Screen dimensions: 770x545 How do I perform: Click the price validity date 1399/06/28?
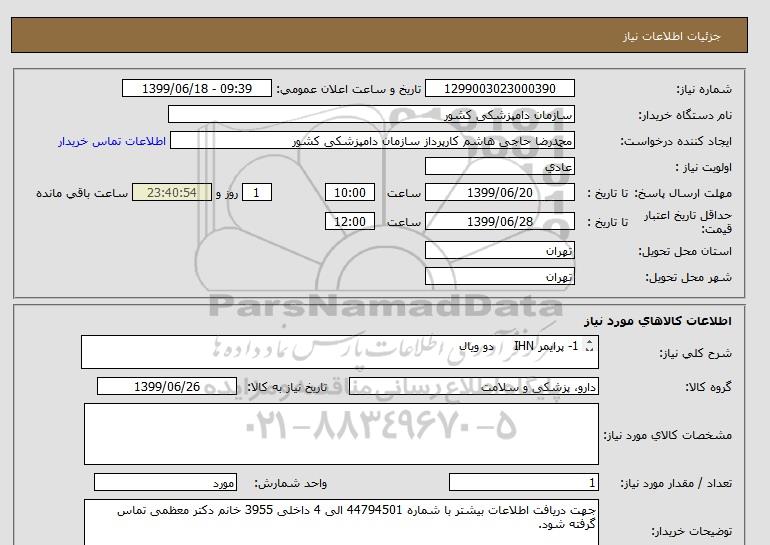pos(499,221)
